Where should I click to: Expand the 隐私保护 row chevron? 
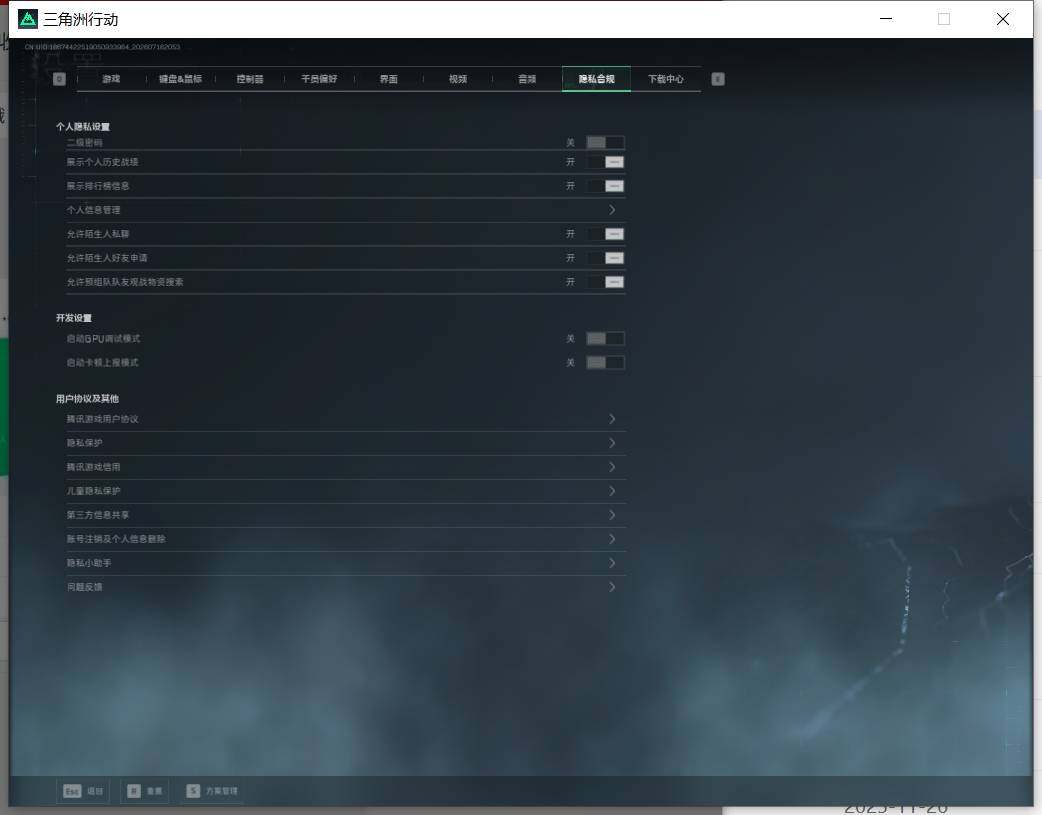(x=612, y=443)
